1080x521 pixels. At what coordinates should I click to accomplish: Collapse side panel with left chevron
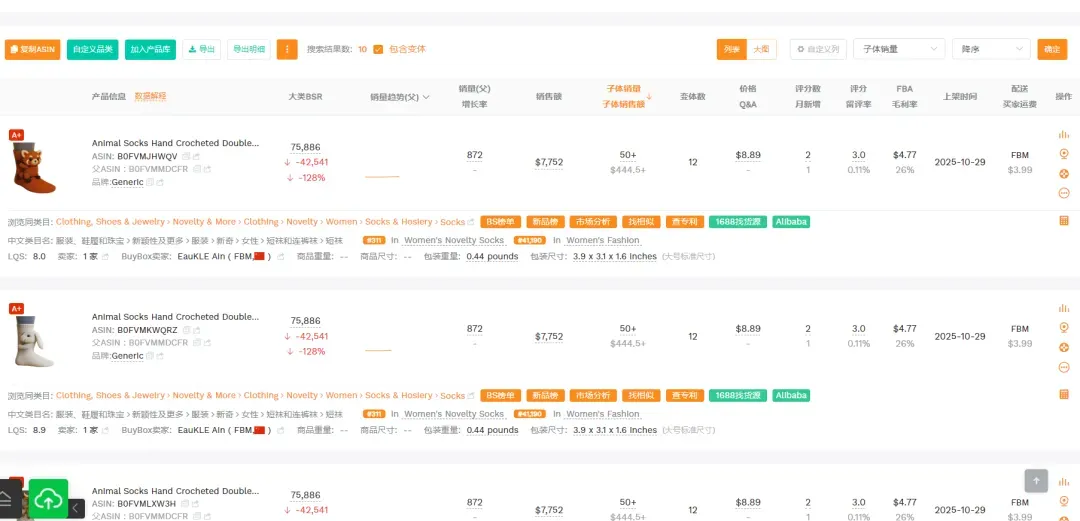coord(76,509)
